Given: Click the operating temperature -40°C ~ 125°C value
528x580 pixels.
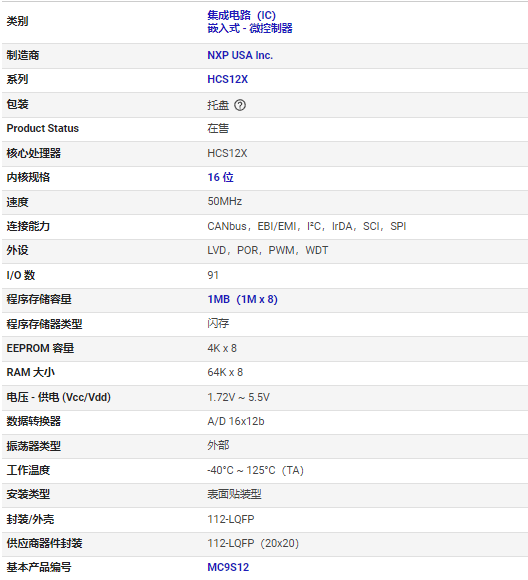Looking at the screenshot, I should pos(255,471).
